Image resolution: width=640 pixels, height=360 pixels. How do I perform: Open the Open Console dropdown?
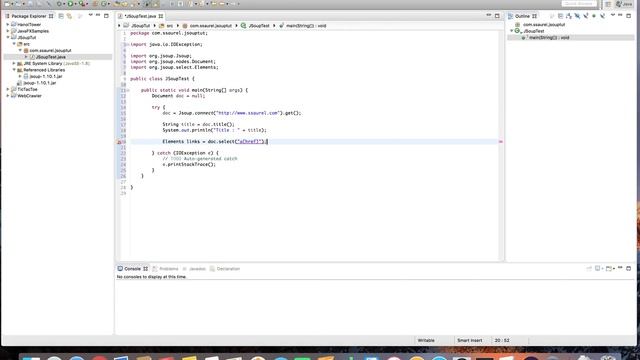point(613,269)
